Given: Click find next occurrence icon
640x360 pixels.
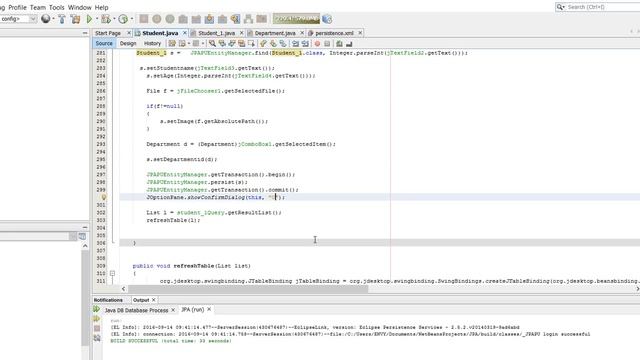Looking at the screenshot, I should coord(232,43).
